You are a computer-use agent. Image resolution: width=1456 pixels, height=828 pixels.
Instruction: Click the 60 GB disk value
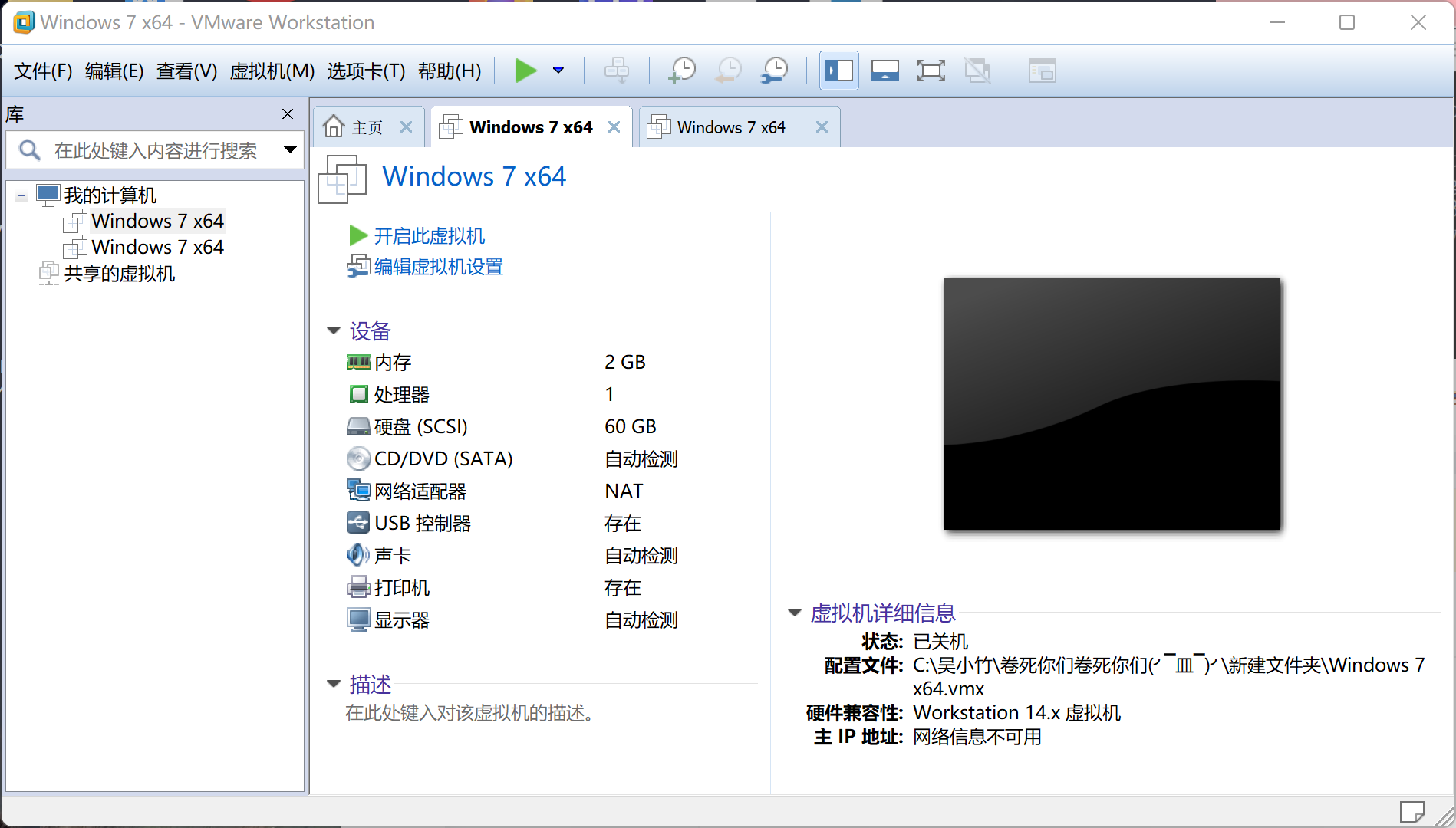[631, 427]
